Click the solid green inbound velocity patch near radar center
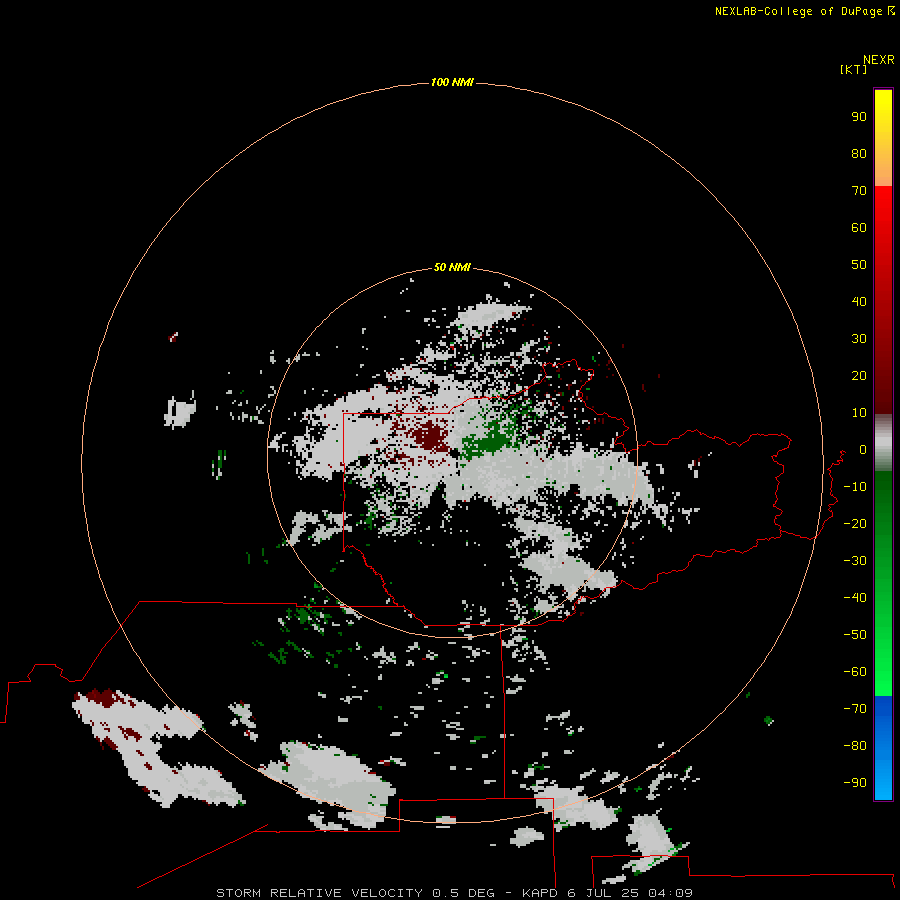 click(x=488, y=443)
